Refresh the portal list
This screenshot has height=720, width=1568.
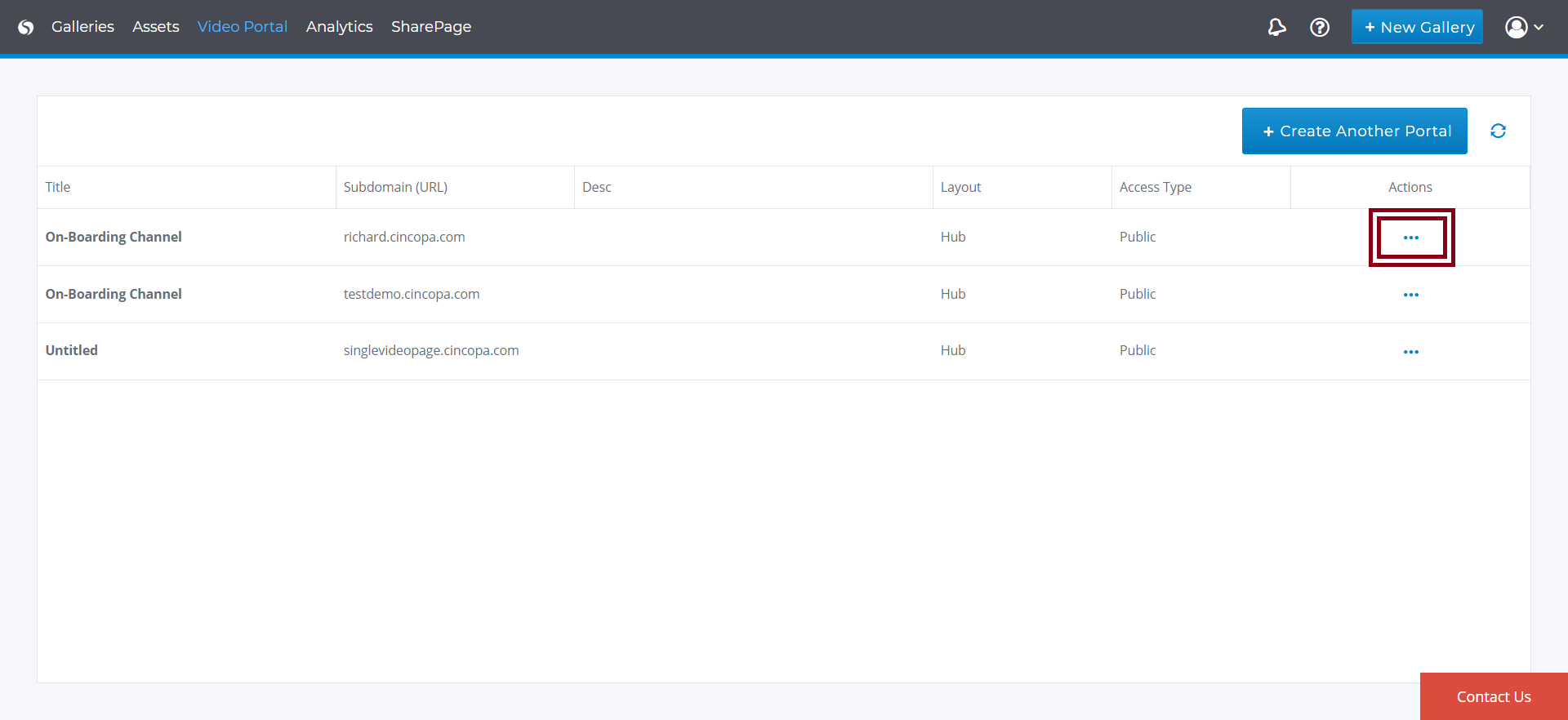click(x=1498, y=131)
